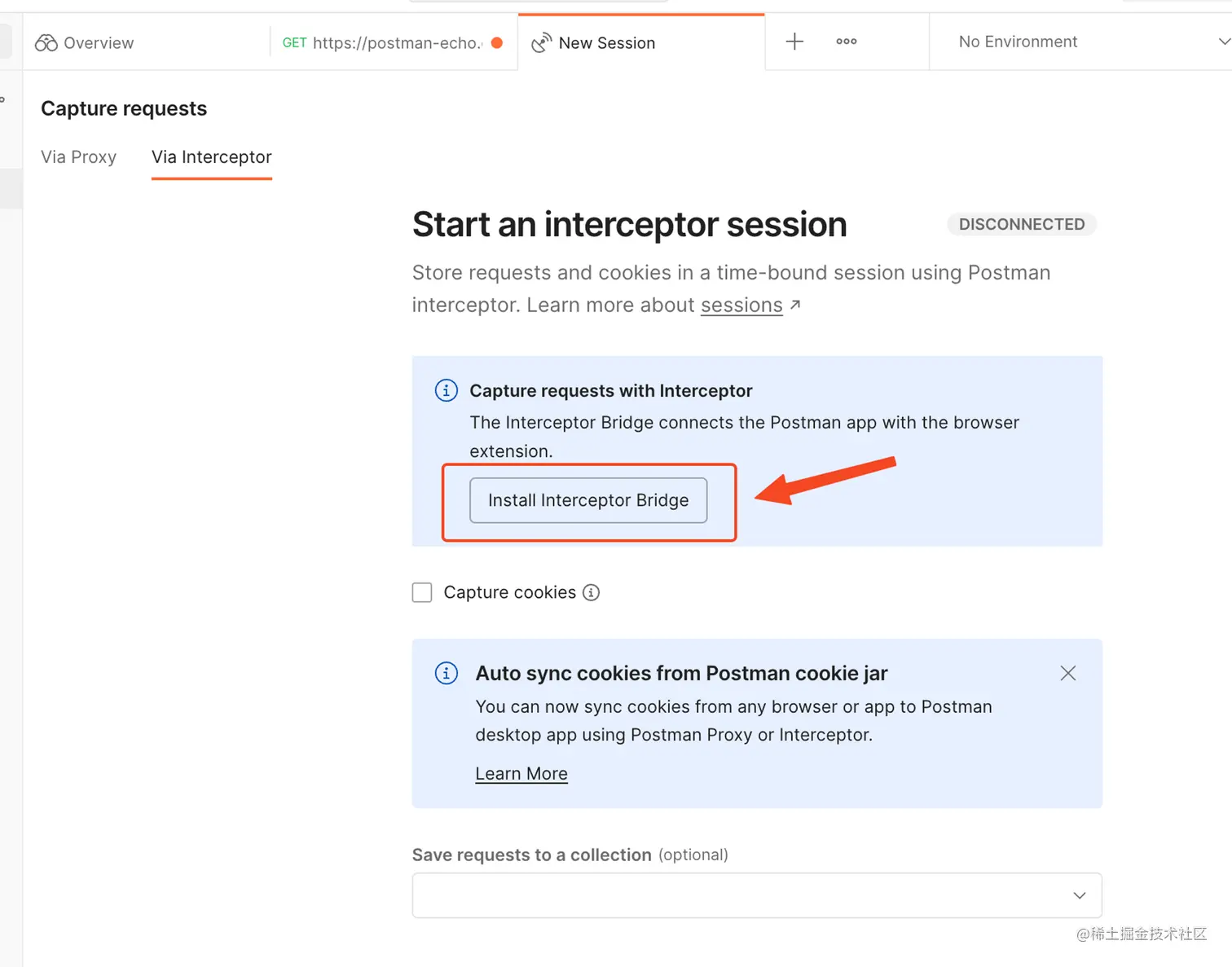
Task: Click inside the collection selection field
Action: [x=733, y=895]
